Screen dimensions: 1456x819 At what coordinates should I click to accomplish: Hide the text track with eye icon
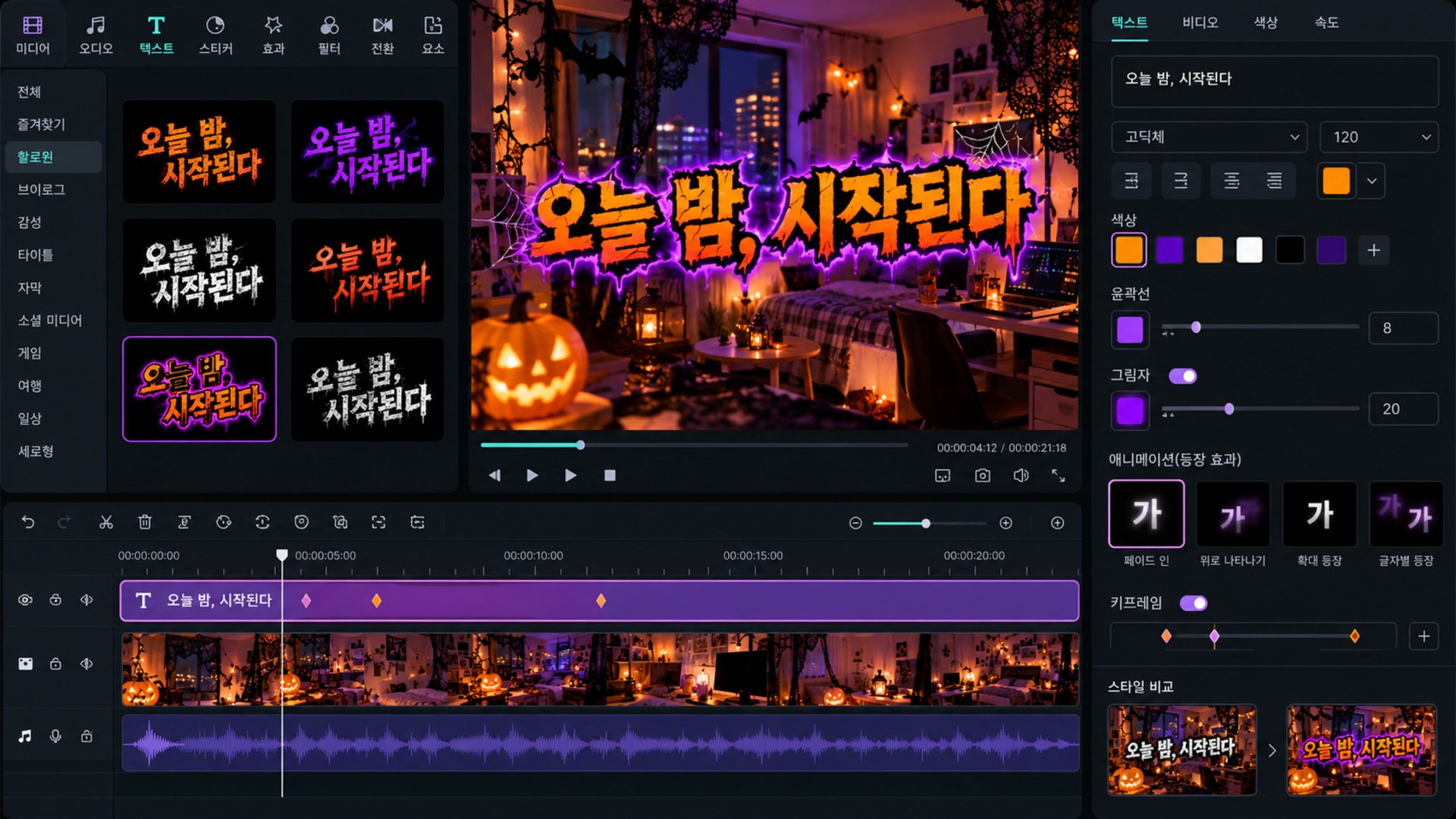pyautogui.click(x=25, y=600)
